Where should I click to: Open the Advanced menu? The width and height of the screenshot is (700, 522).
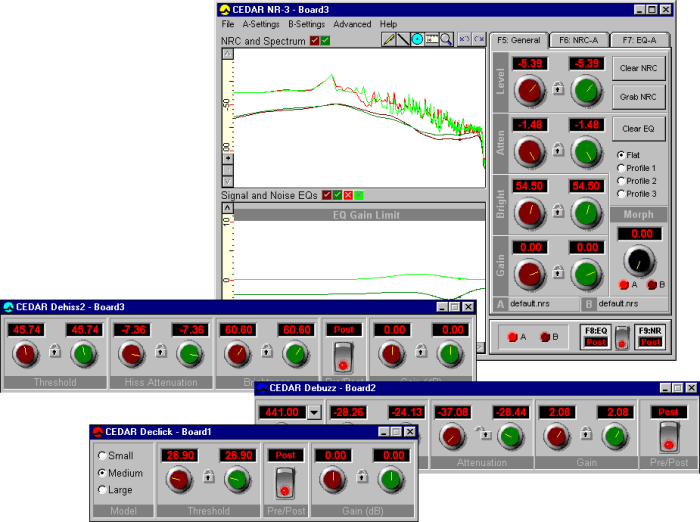tap(352, 24)
